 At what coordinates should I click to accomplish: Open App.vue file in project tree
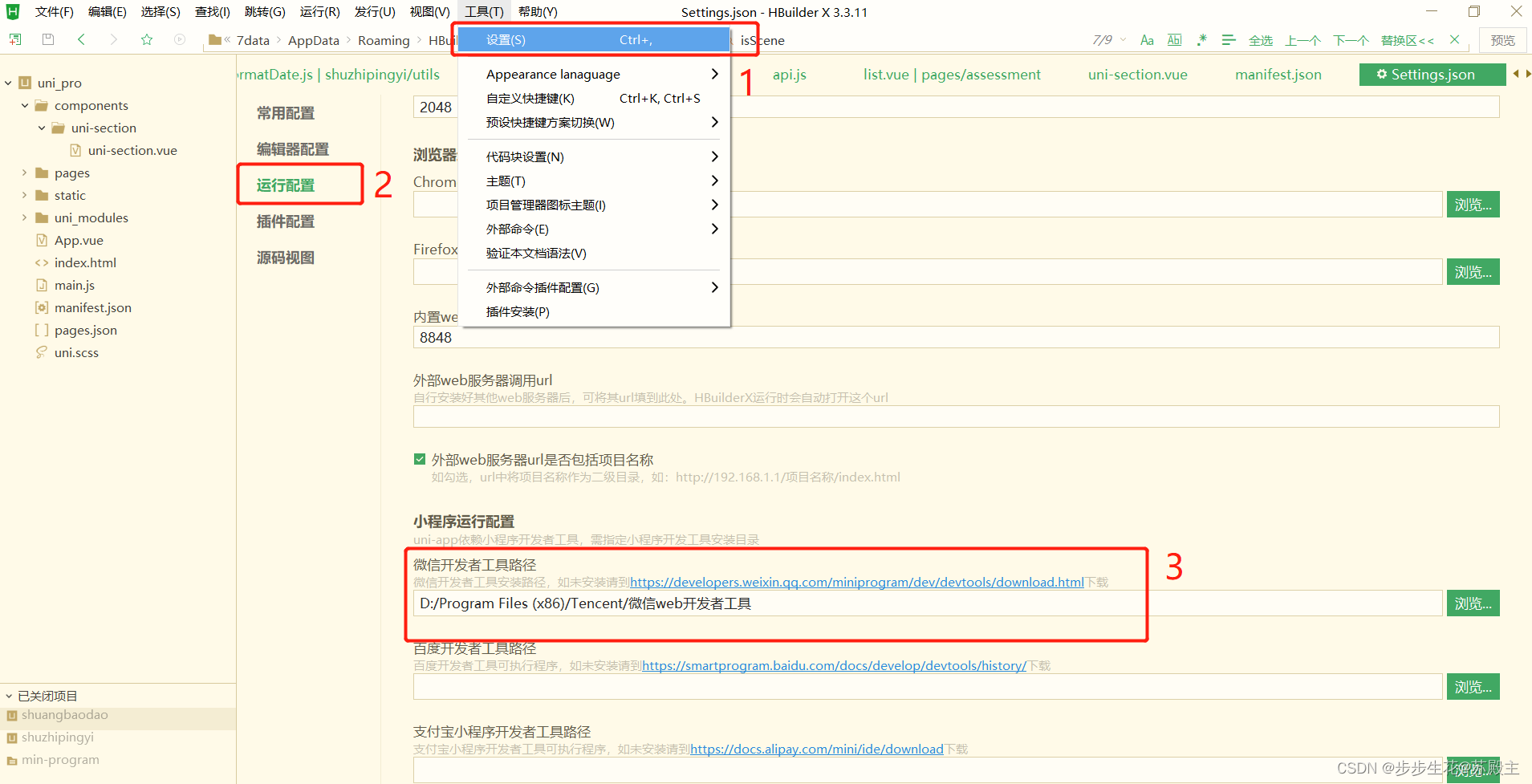pos(79,240)
